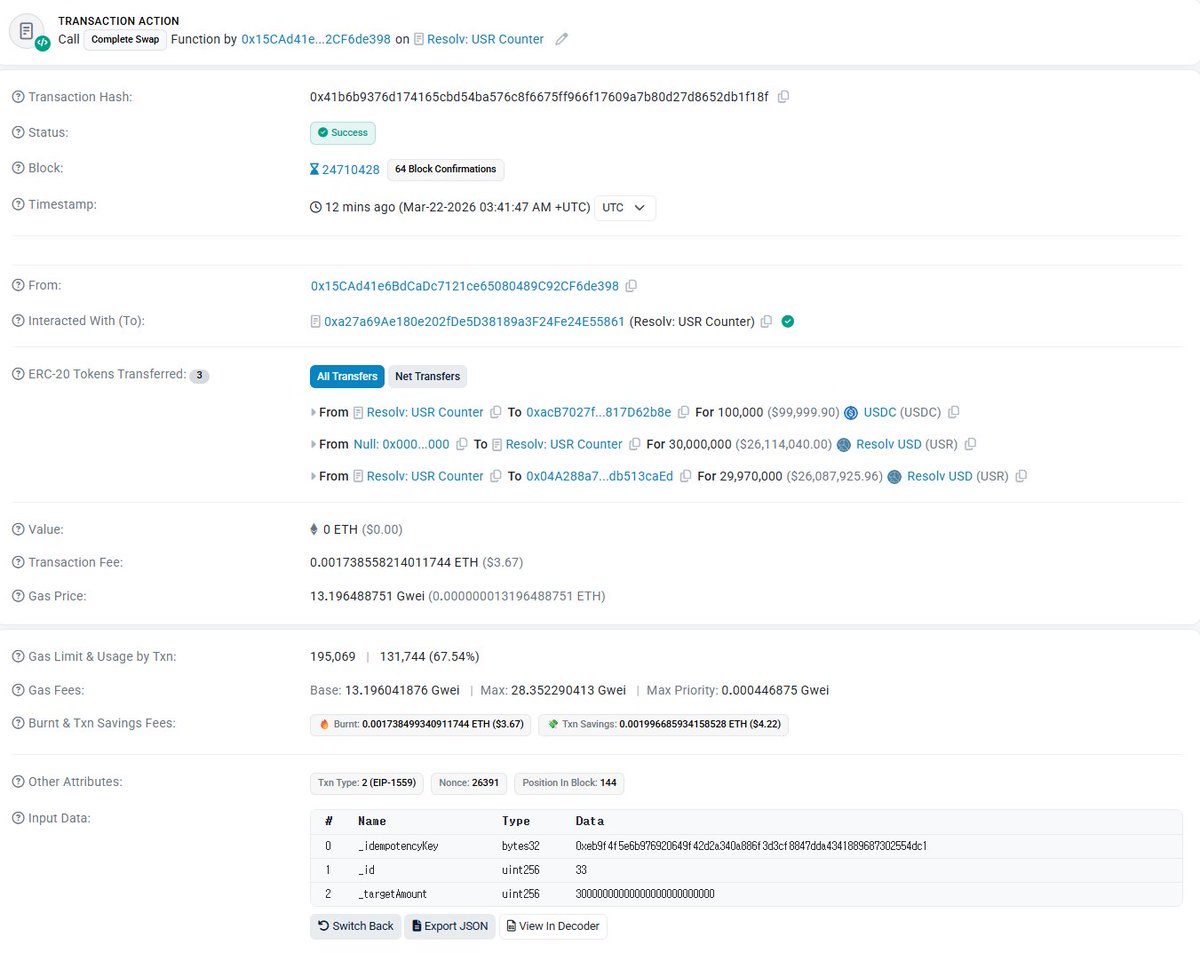Open the UTC timezone dropdown
This screenshot has width=1200, height=953.
pos(624,208)
